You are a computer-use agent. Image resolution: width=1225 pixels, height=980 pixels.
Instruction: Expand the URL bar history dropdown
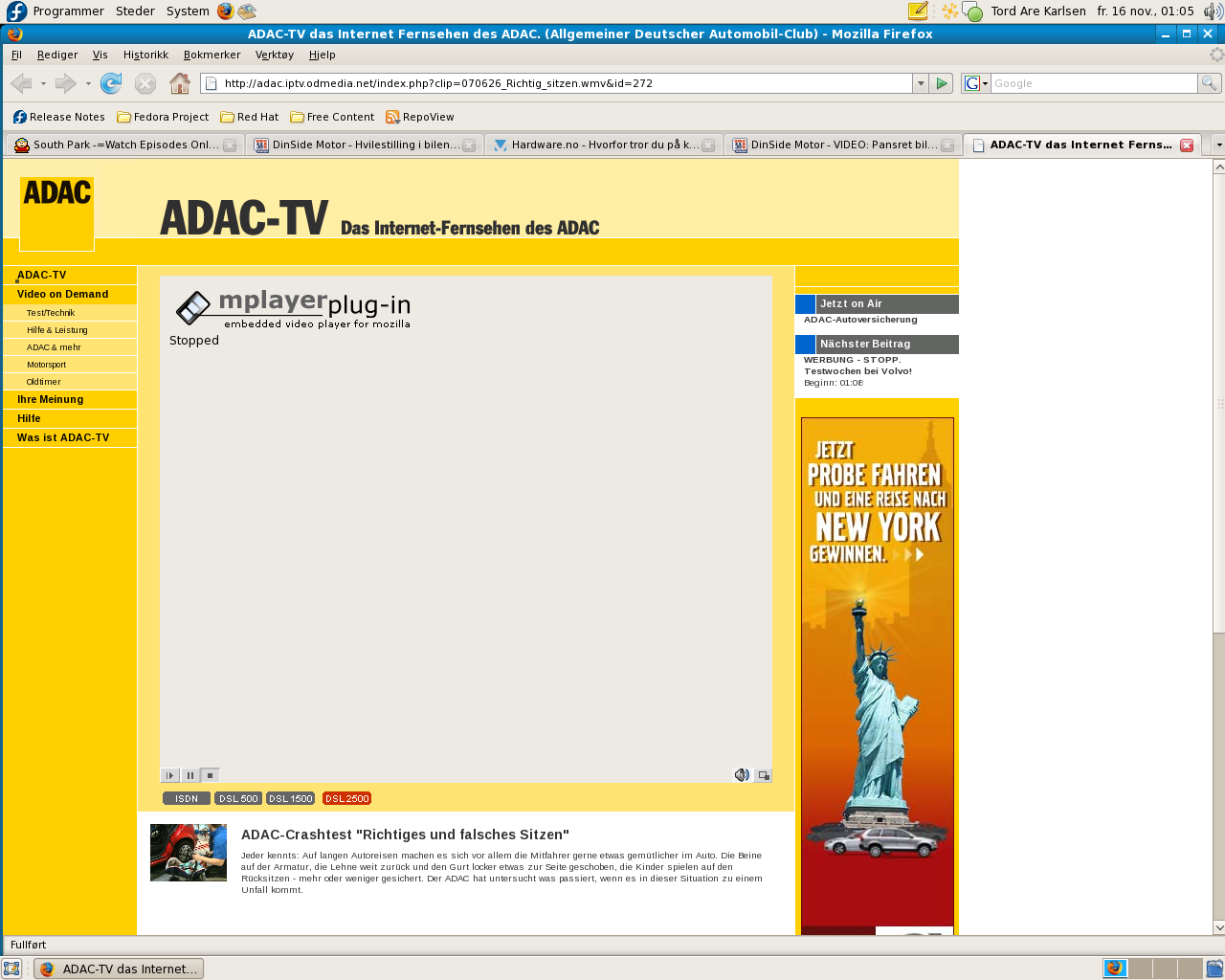pos(921,83)
